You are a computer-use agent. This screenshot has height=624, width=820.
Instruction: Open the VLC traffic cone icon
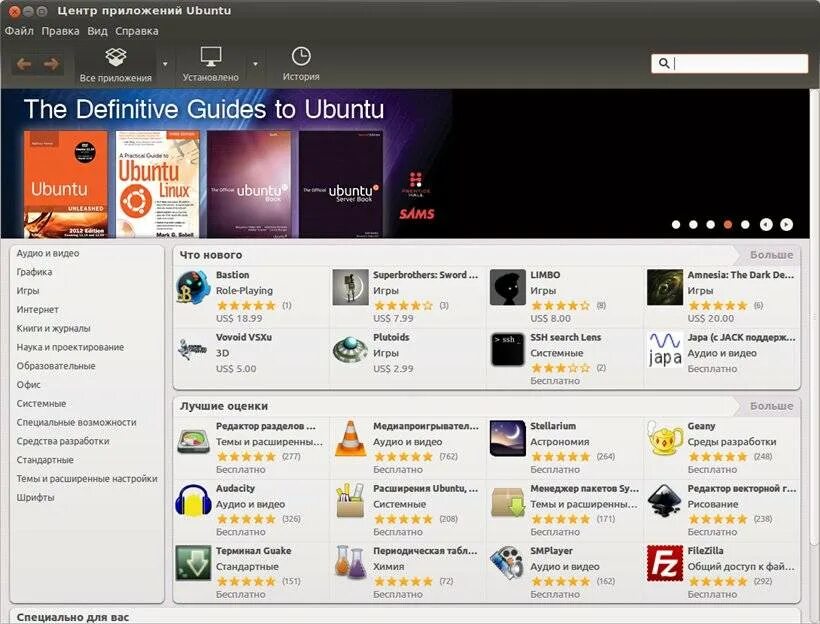coord(350,438)
